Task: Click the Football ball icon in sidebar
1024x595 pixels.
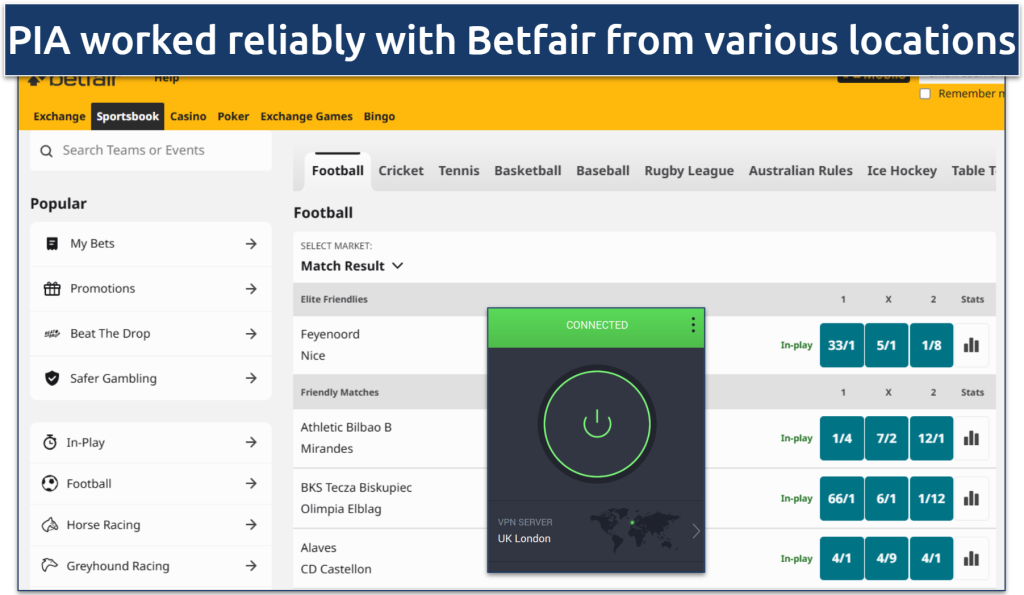Action: point(50,483)
